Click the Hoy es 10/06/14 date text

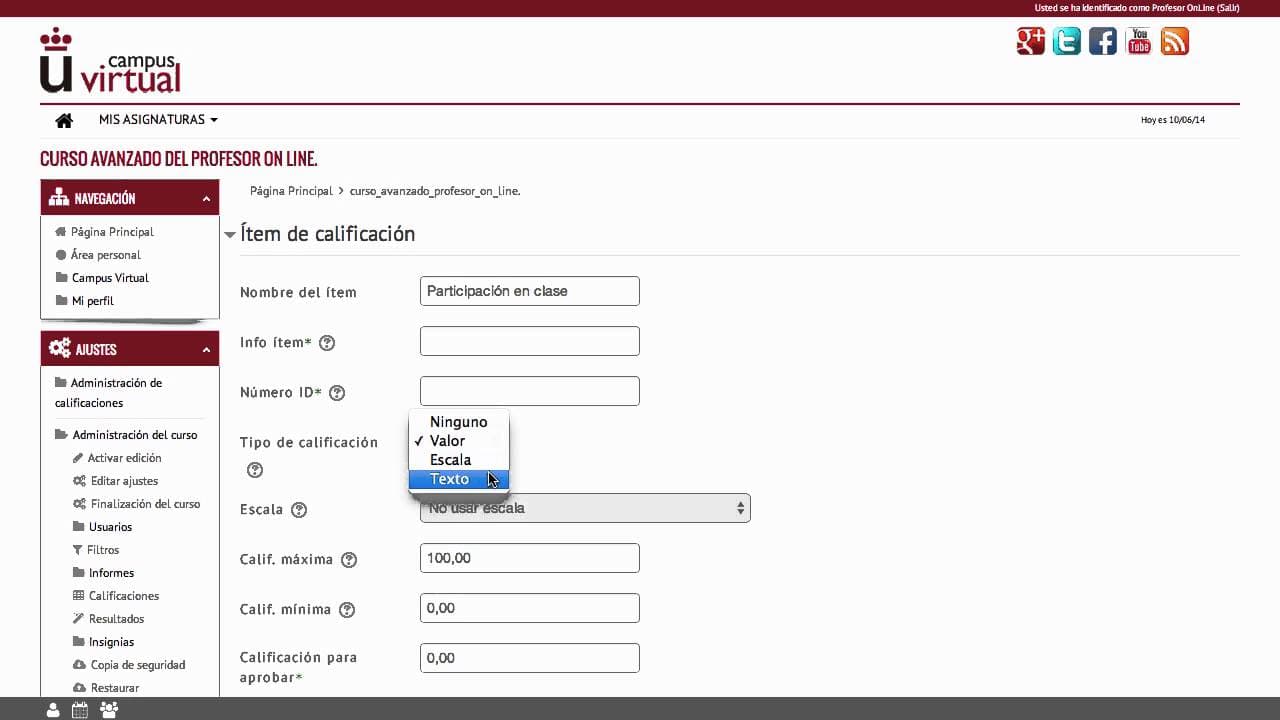[x=1173, y=120]
